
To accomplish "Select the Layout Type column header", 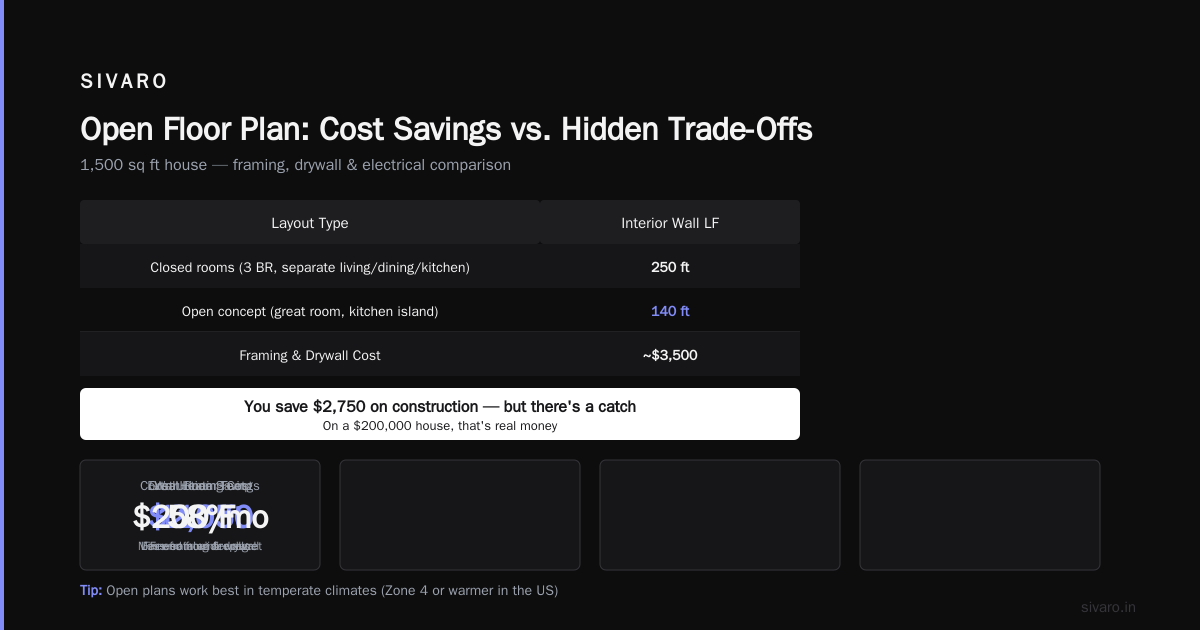I will click(310, 223).
